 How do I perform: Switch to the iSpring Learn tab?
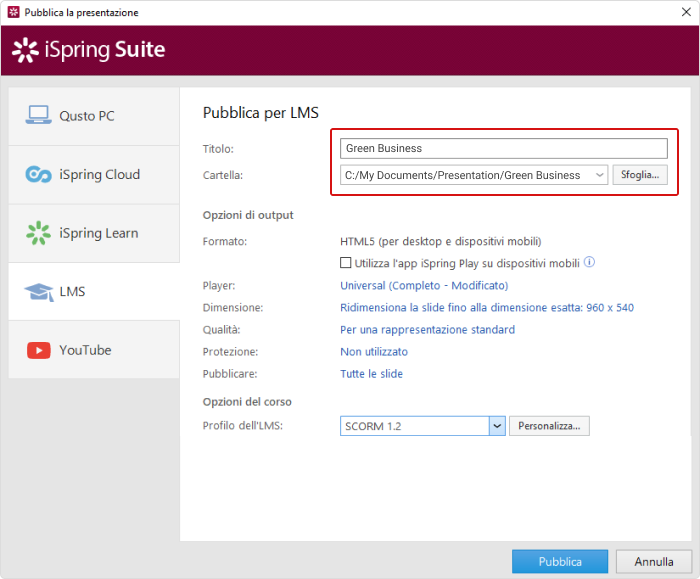click(x=94, y=233)
